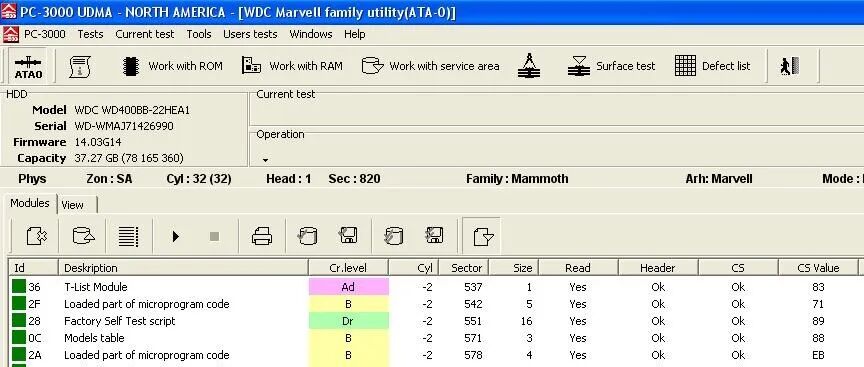The image size is (864, 367).
Task: Click the capacity value 37.27 GB
Action: [x=129, y=158]
